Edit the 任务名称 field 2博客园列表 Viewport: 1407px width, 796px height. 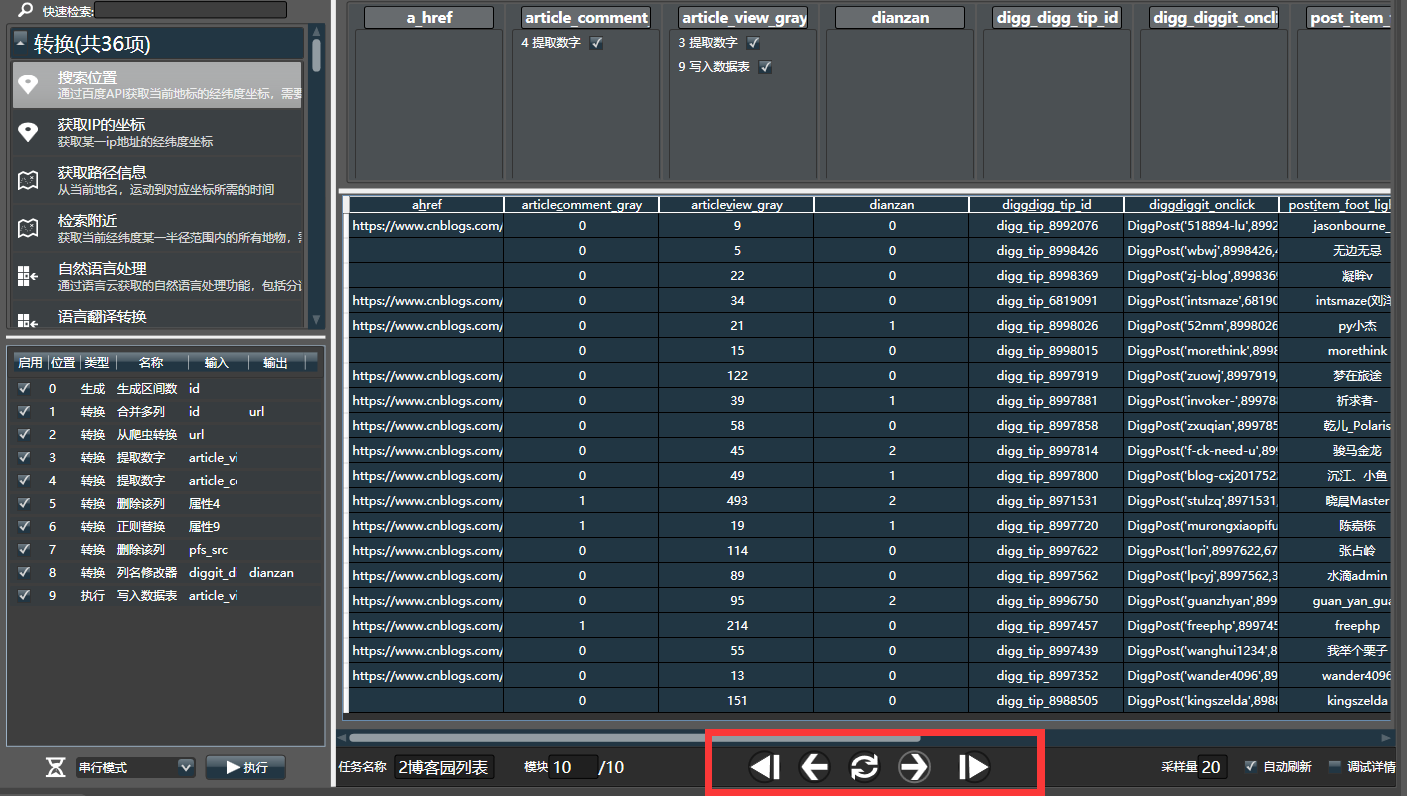coord(443,767)
